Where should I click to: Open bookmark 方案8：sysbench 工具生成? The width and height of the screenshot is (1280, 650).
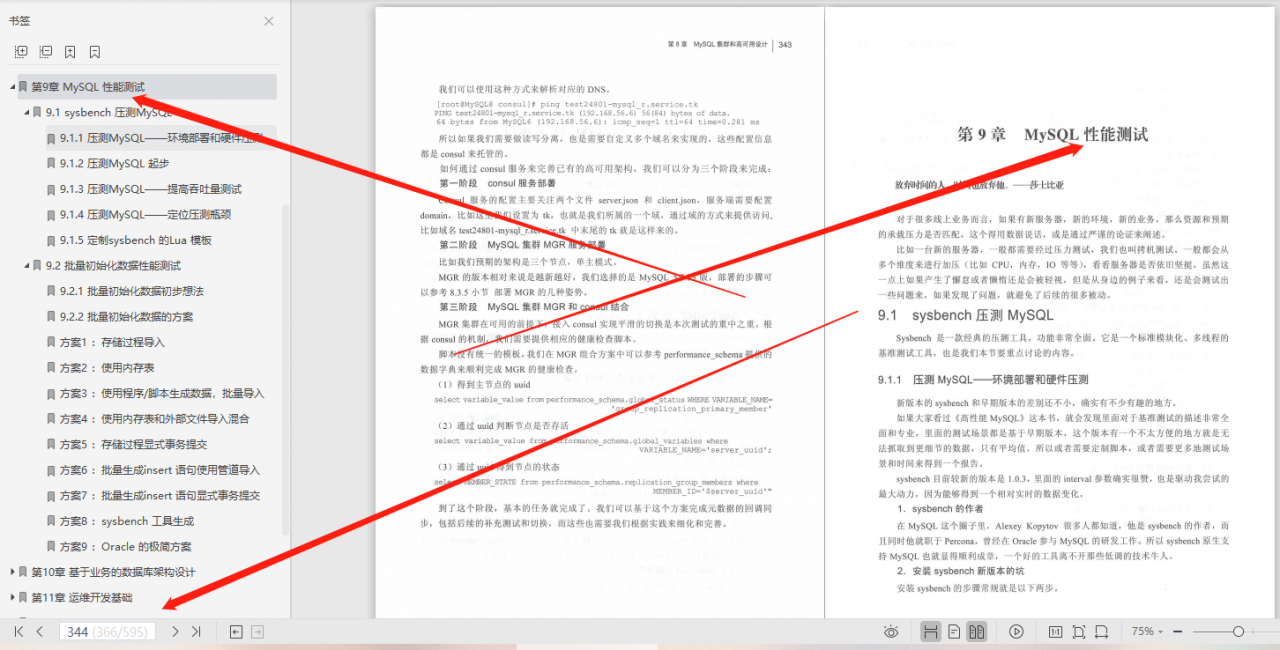click(127, 521)
